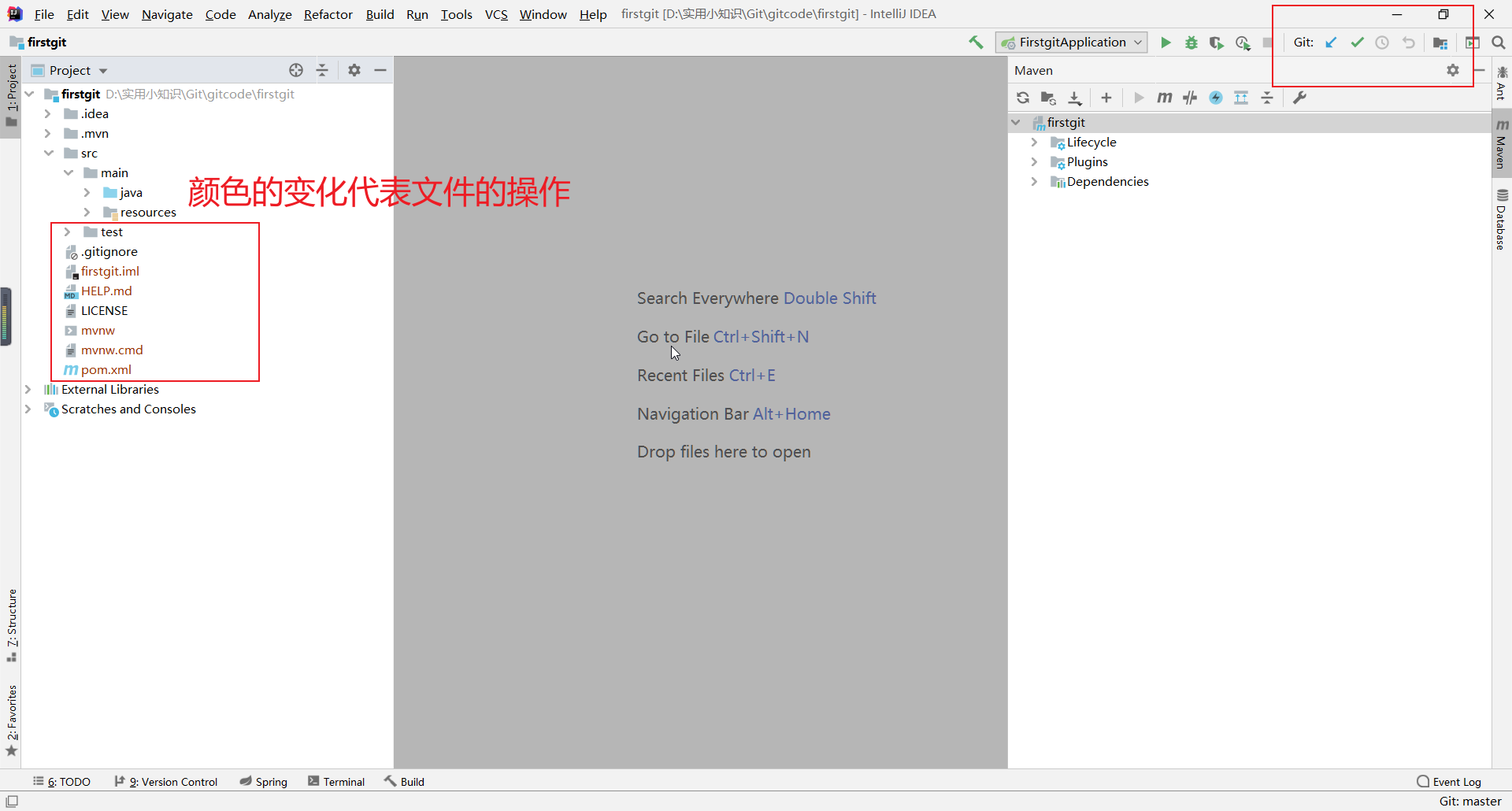Click the Build Project hammer icon
Image resolution: width=1512 pixels, height=811 pixels.
[x=976, y=43]
